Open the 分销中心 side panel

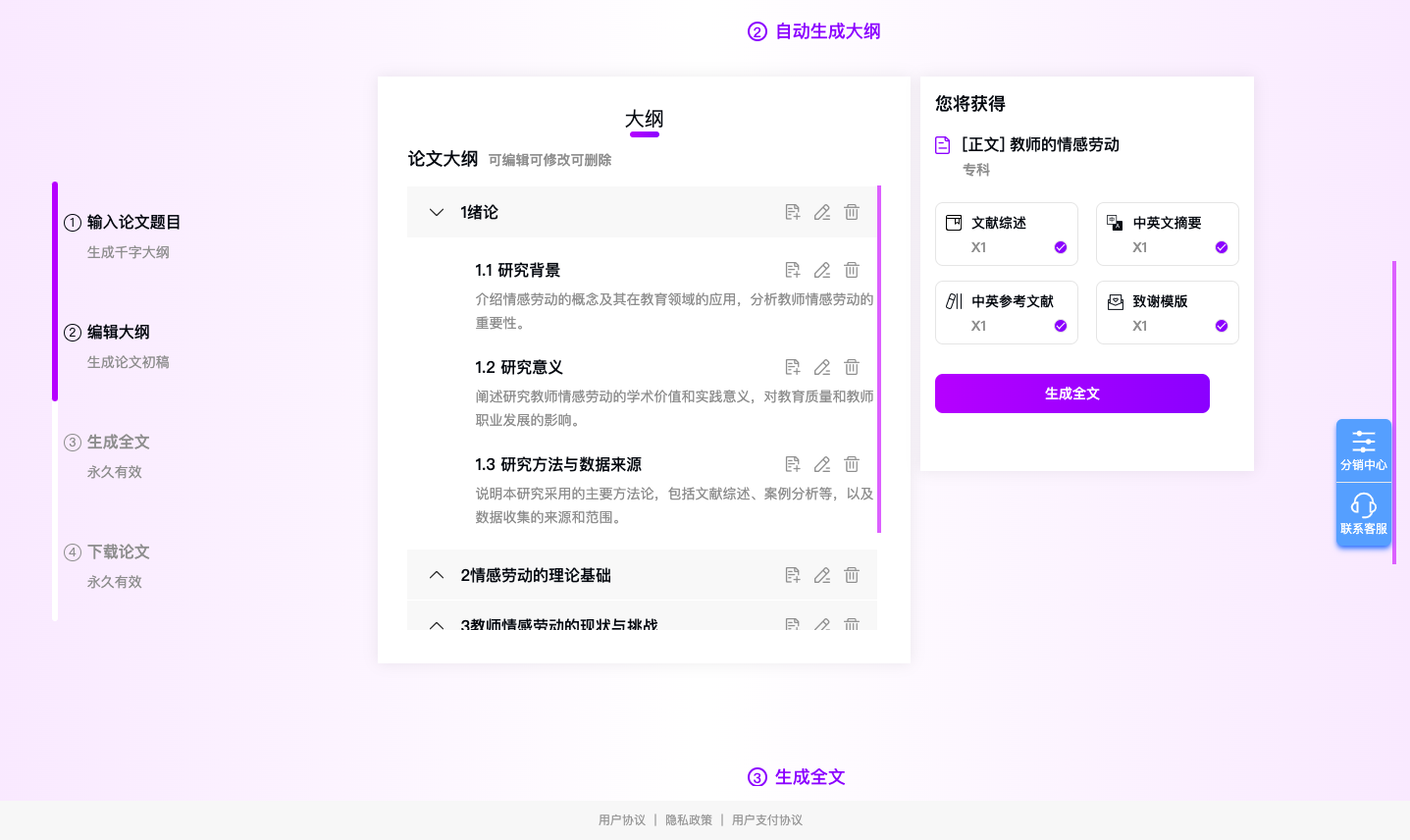click(1363, 450)
